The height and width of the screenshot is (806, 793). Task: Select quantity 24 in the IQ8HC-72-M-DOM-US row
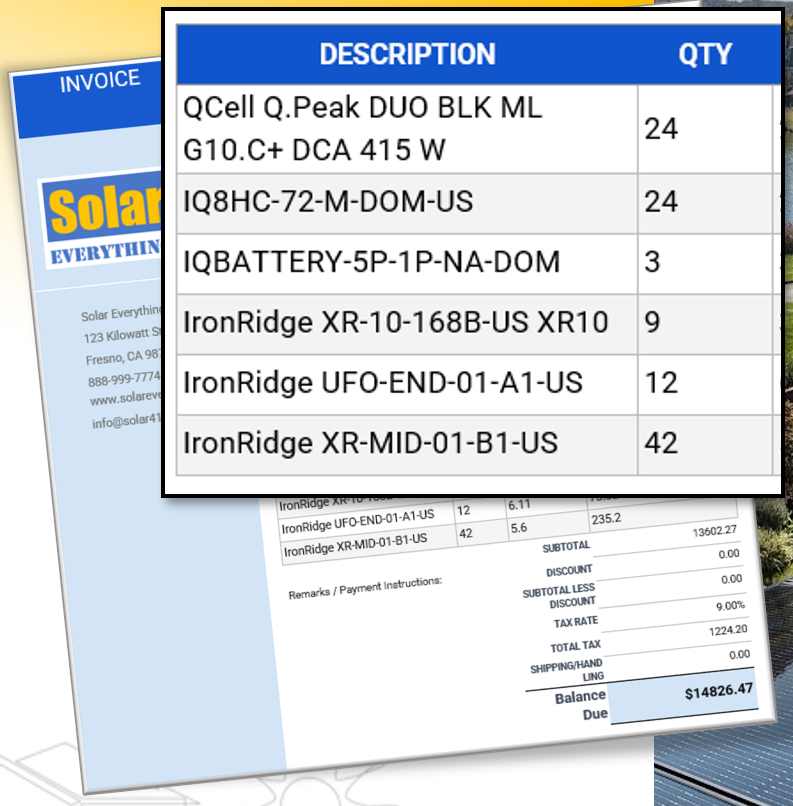pyautogui.click(x=661, y=202)
